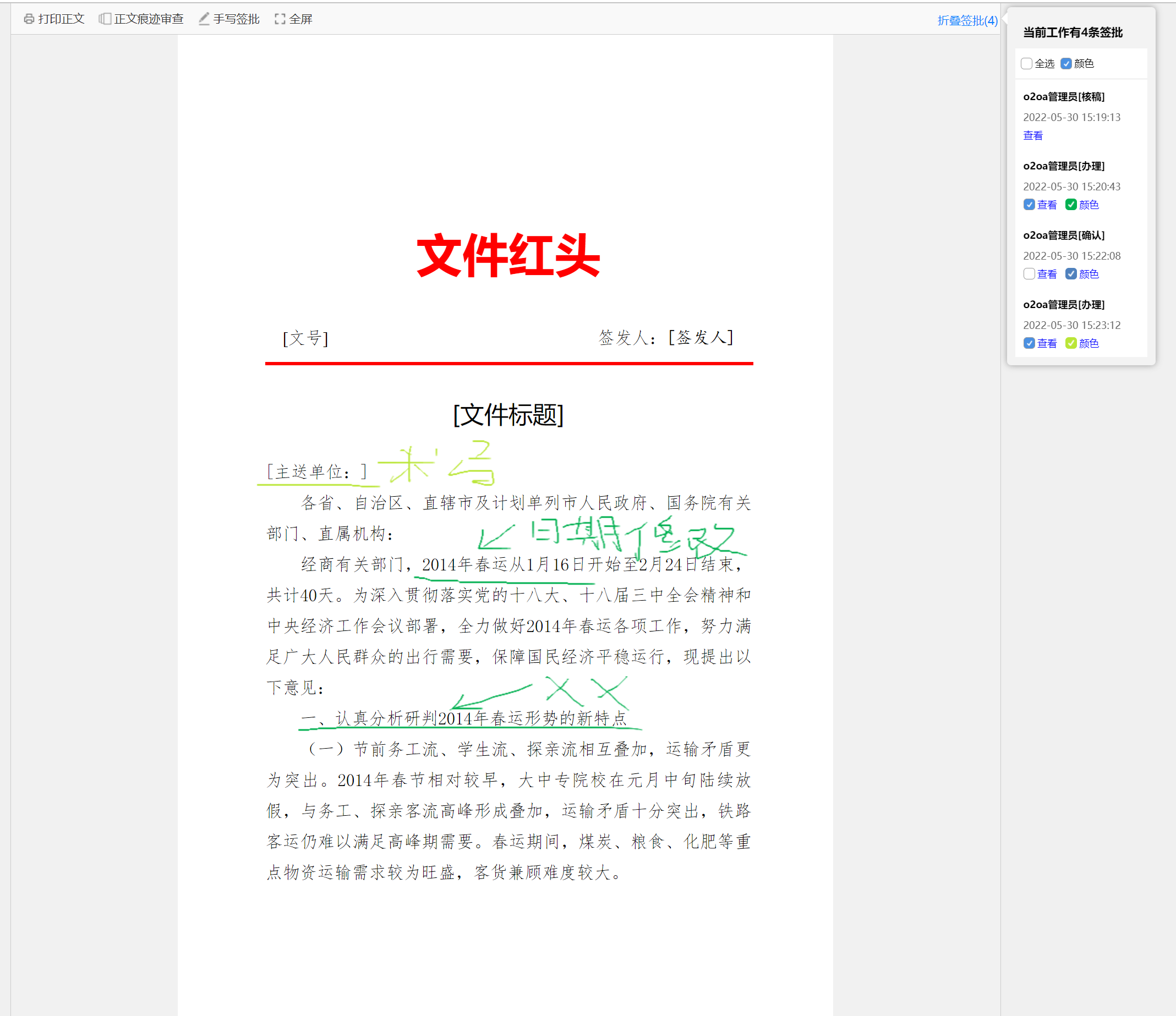Viewport: 1176px width, 1016px height.
Task: Open 手写签批 from the toolbar
Action: [236, 19]
